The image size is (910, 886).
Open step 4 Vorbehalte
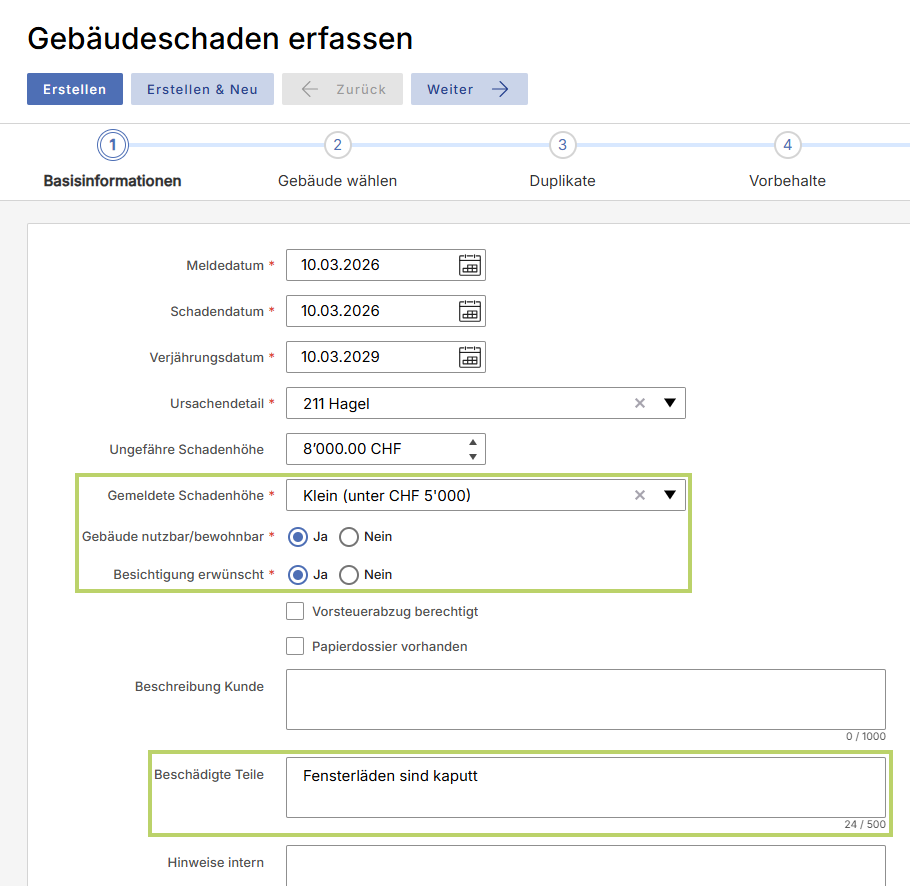[x=787, y=146]
